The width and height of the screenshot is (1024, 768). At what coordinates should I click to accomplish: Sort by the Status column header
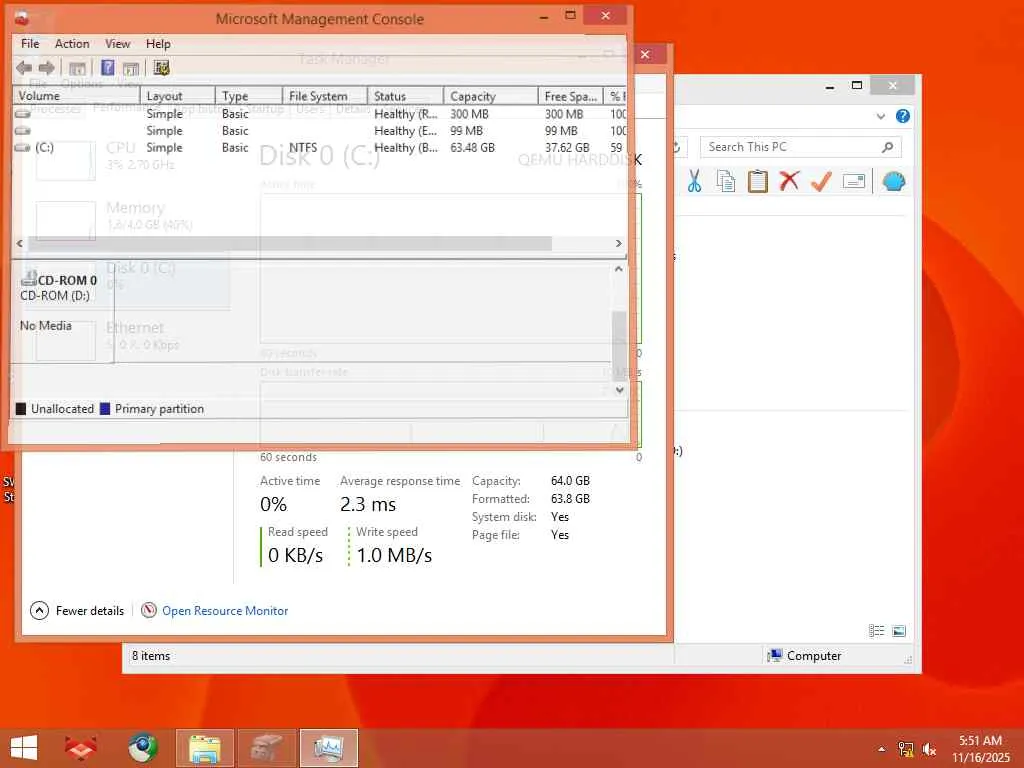pyautogui.click(x=406, y=96)
